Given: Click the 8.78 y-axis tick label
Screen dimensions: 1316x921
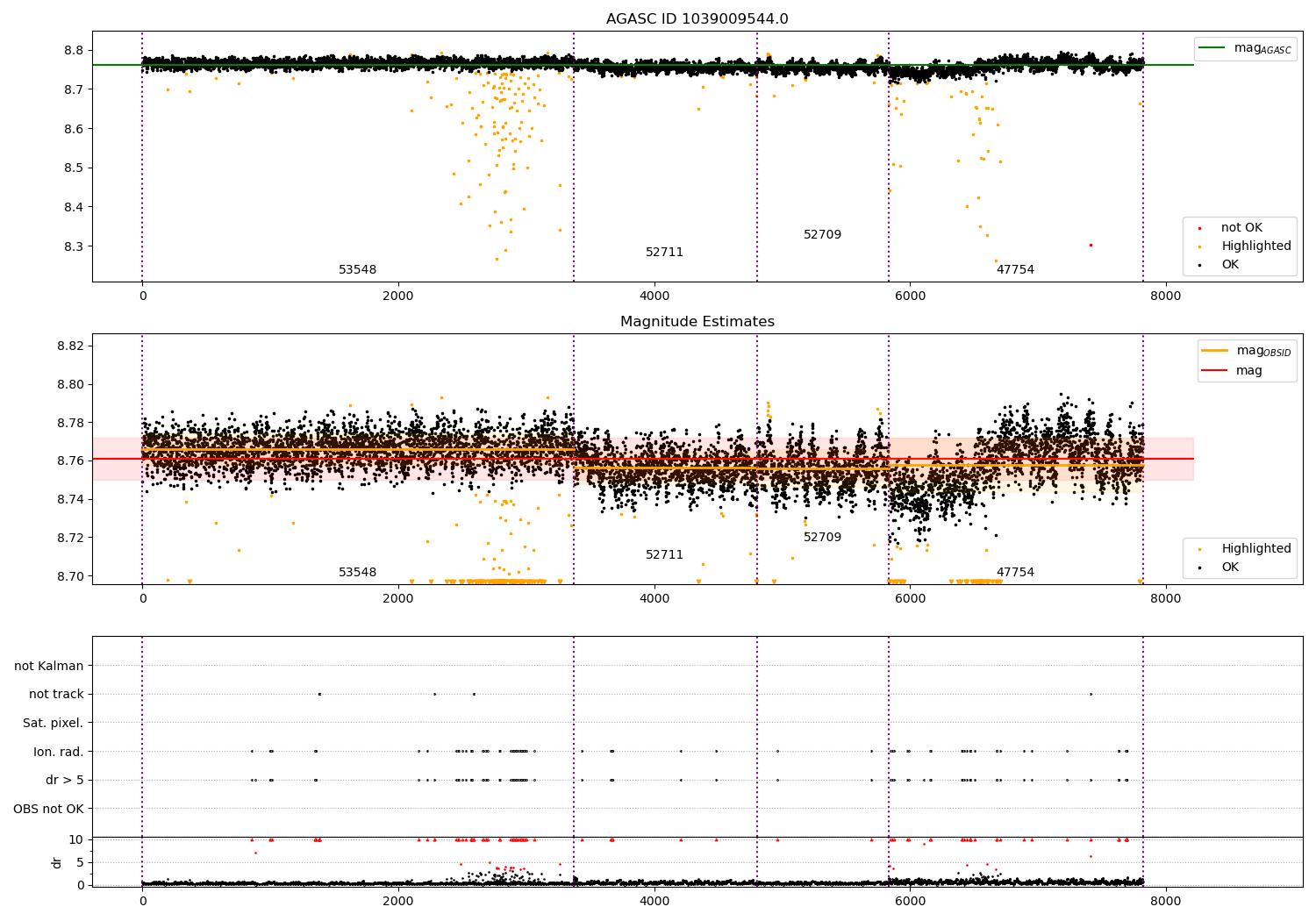Looking at the screenshot, I should [69, 423].
